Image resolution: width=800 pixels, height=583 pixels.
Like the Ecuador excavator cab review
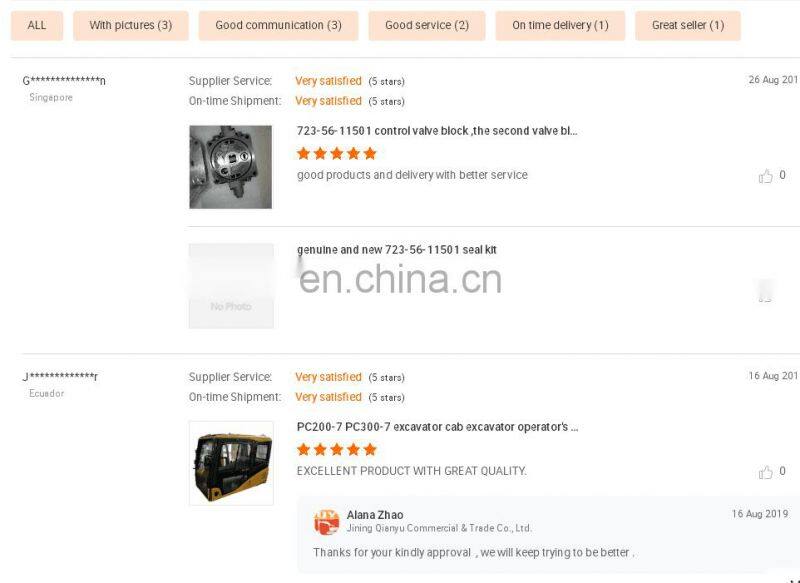pos(765,472)
